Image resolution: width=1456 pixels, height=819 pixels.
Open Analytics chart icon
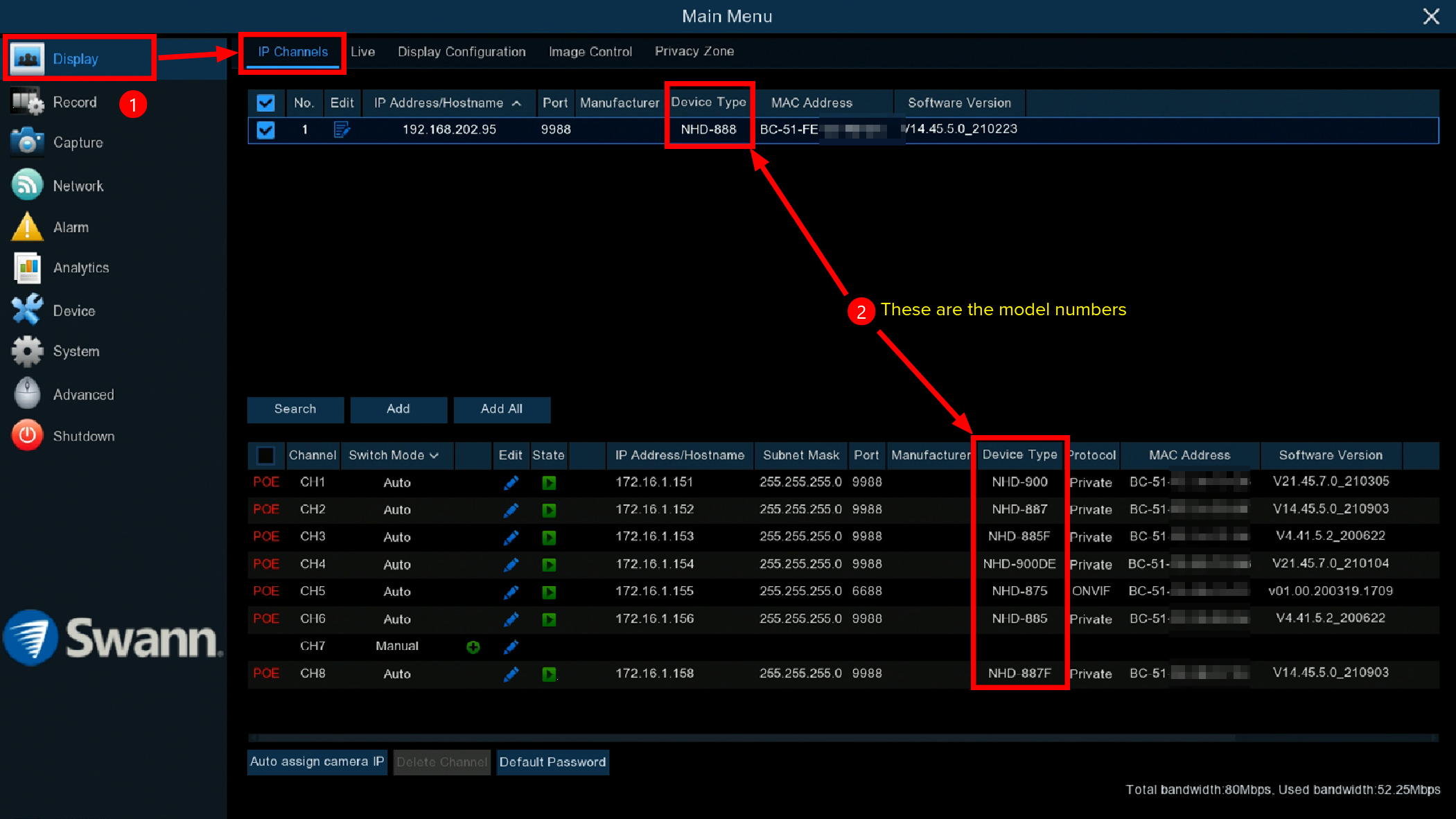pos(27,267)
